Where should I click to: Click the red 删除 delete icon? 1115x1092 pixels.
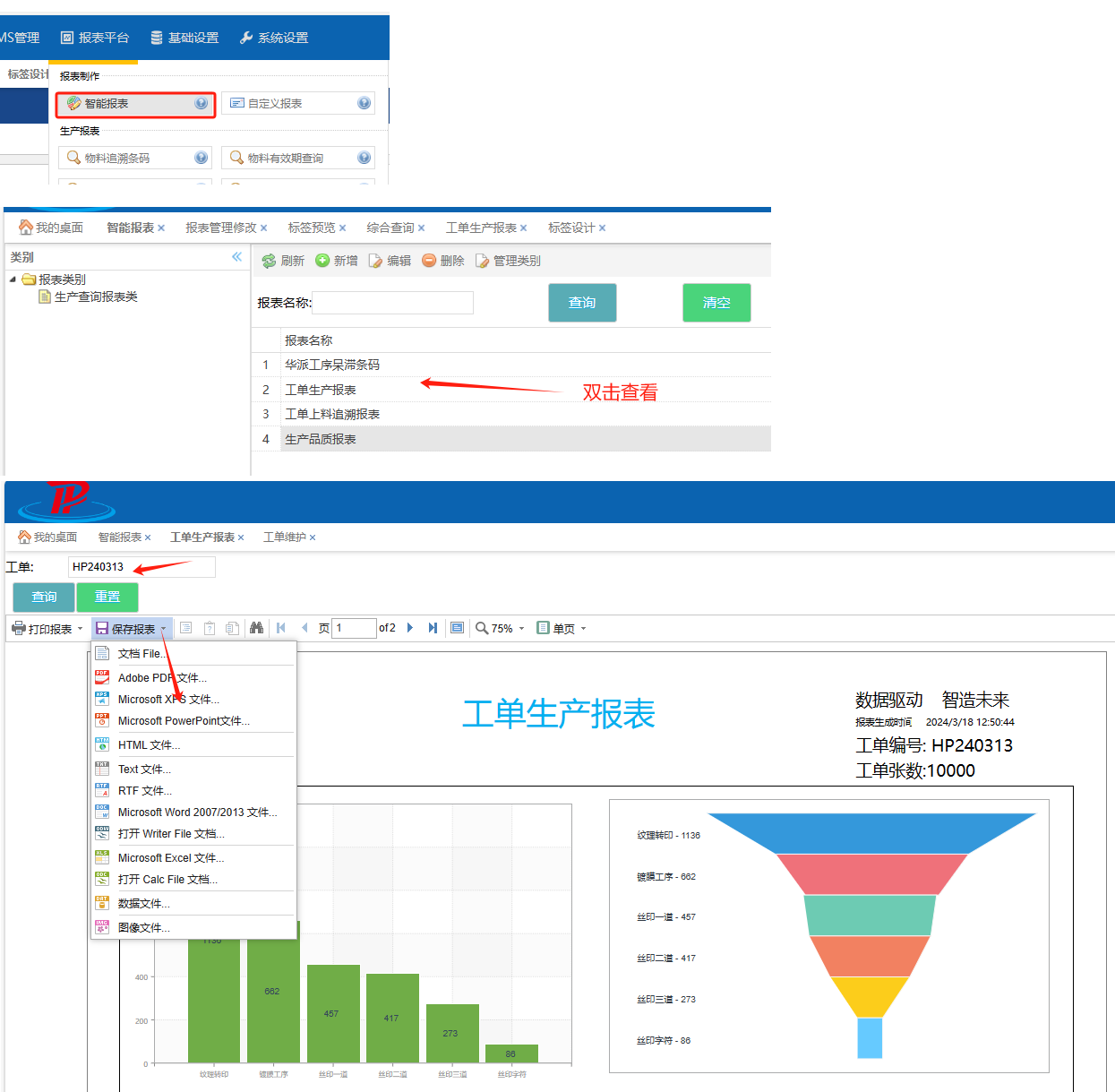pos(429,261)
